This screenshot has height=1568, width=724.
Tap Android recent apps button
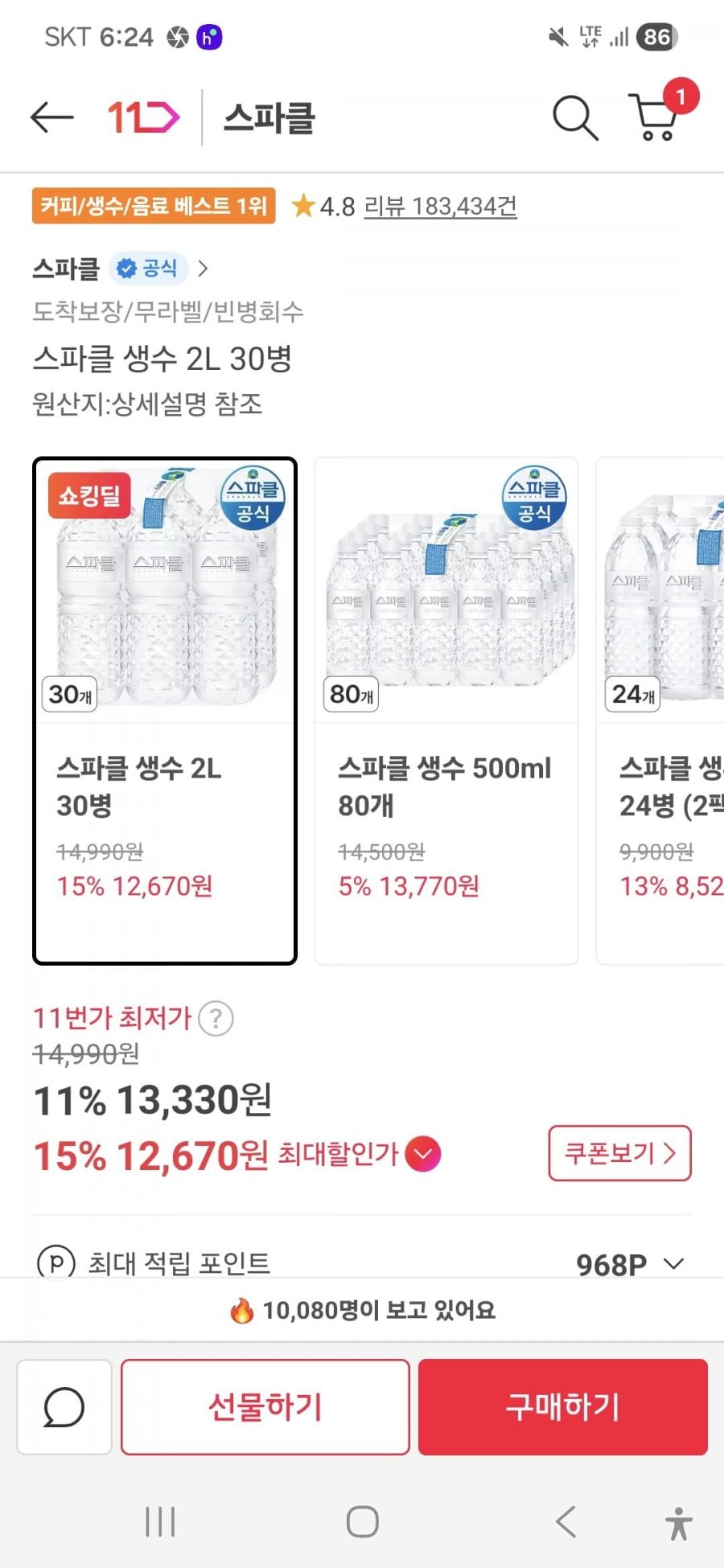(160, 1521)
